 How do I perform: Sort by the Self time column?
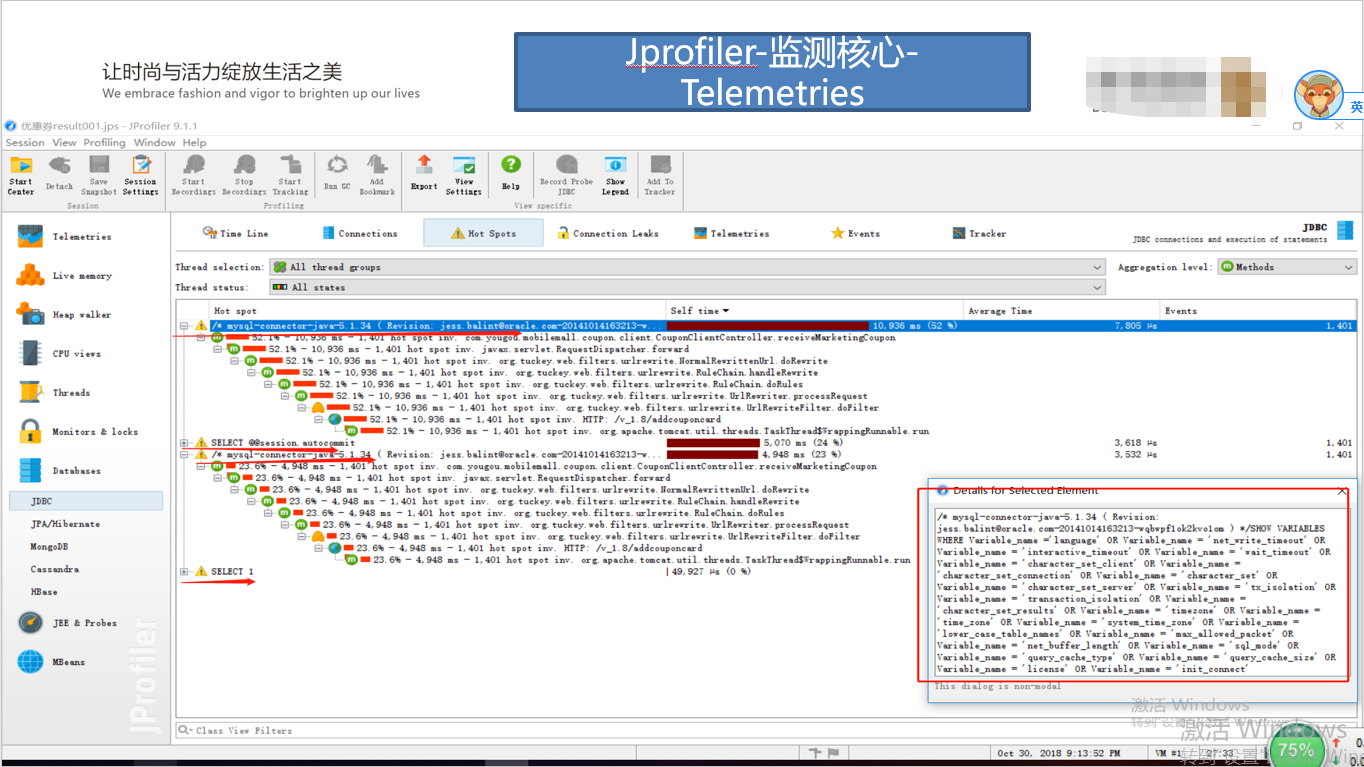pos(815,311)
